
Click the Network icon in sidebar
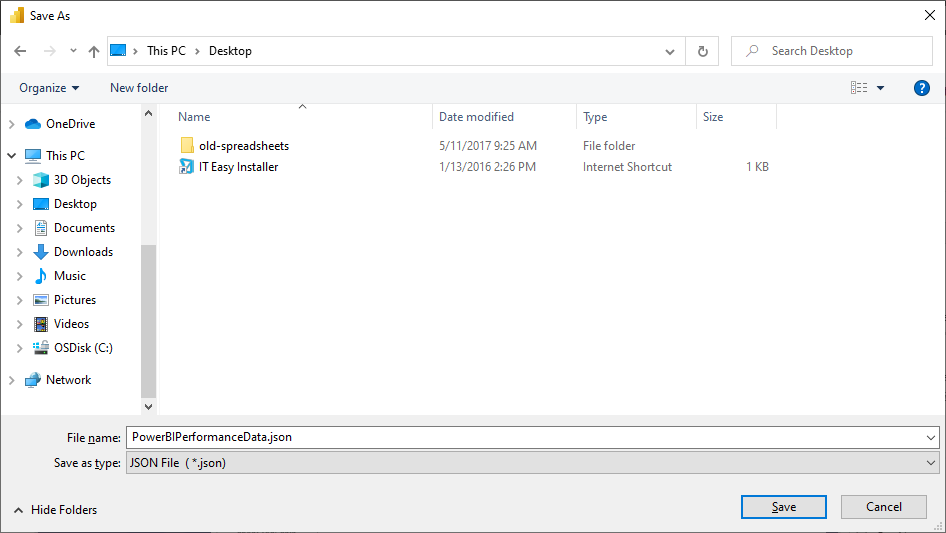click(33, 380)
